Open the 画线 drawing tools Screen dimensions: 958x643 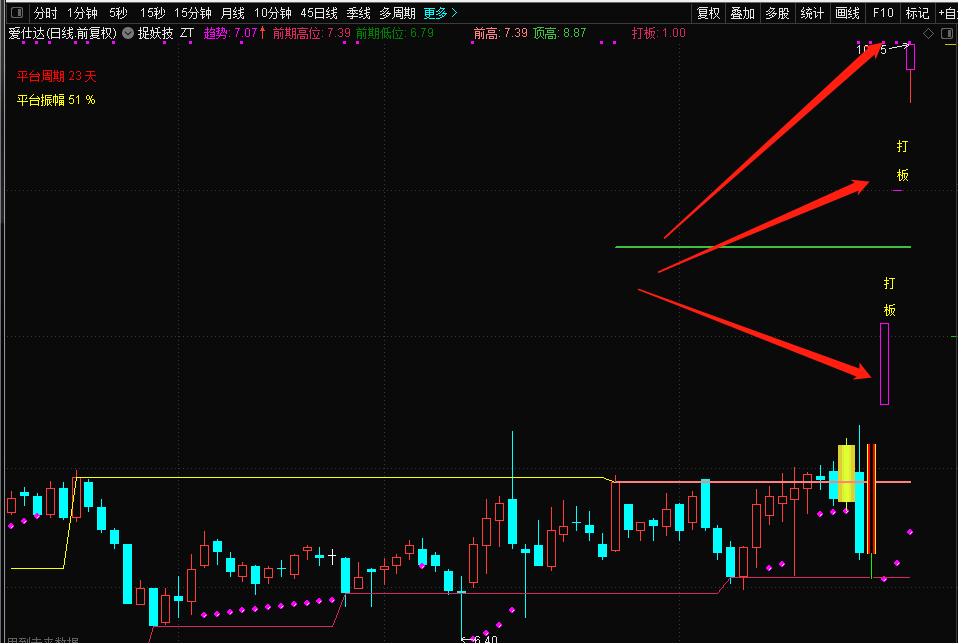coord(847,13)
